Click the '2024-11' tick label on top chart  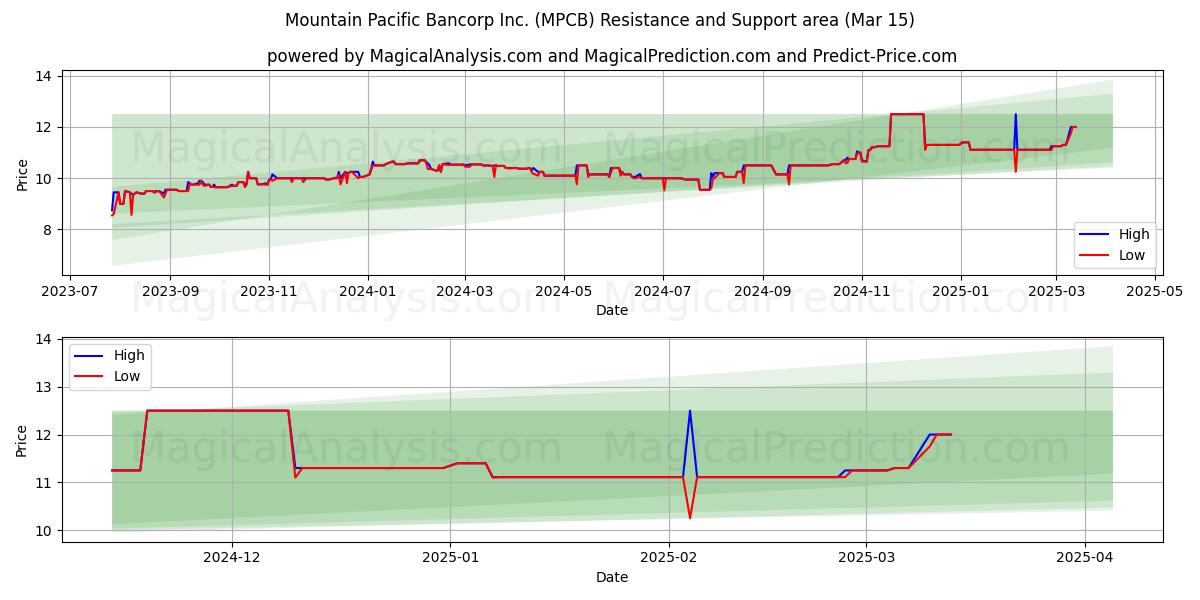(x=862, y=290)
